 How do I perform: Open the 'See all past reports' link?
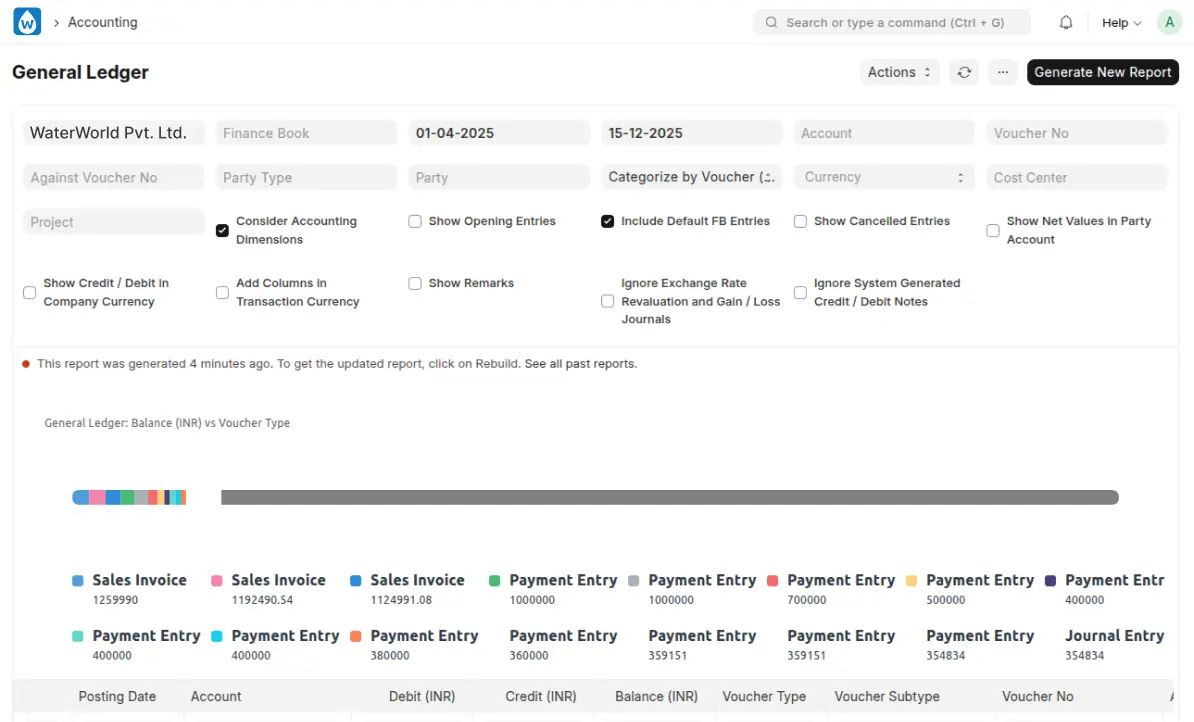(x=580, y=364)
